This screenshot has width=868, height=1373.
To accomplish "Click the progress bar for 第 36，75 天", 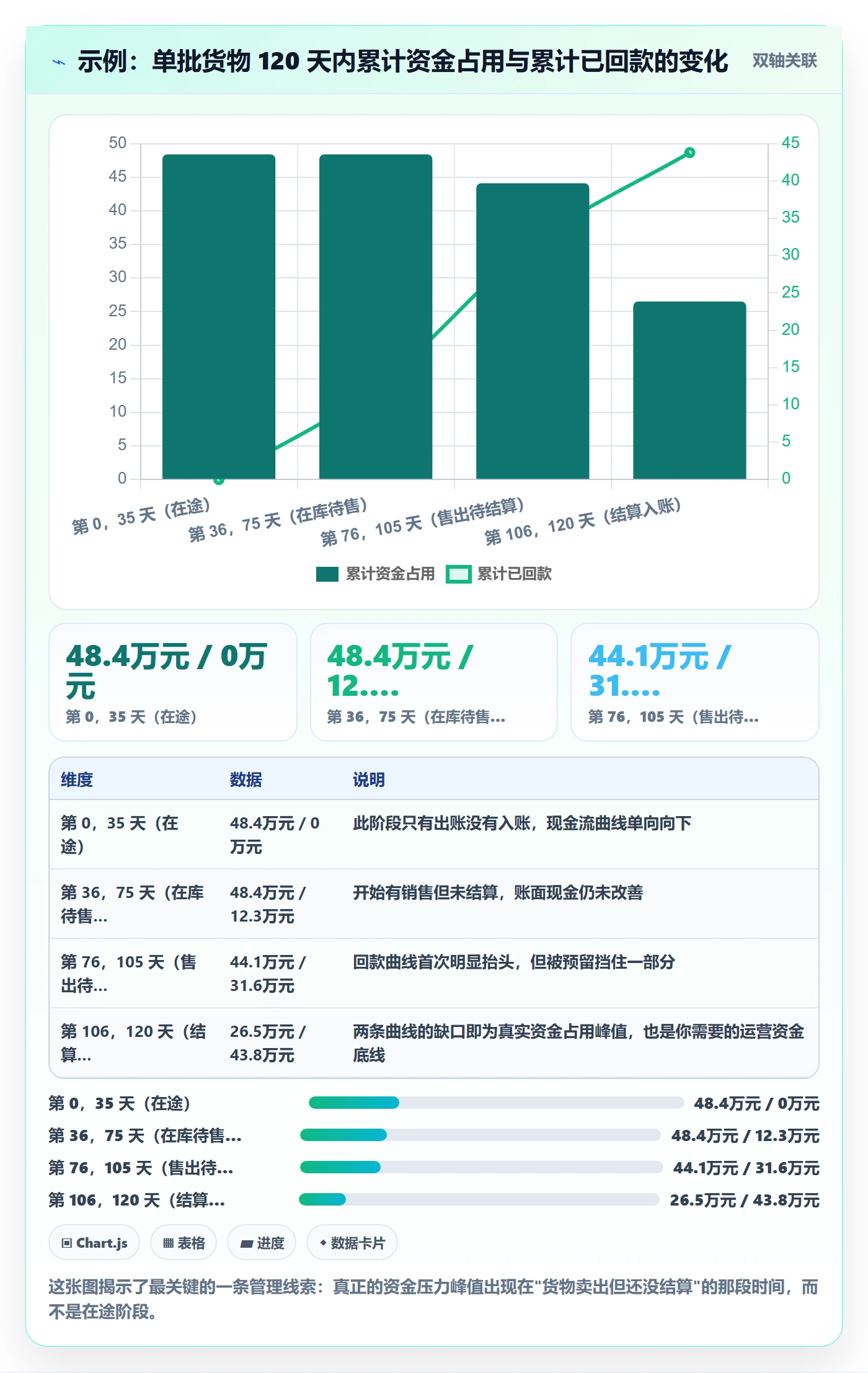I will (480, 1135).
